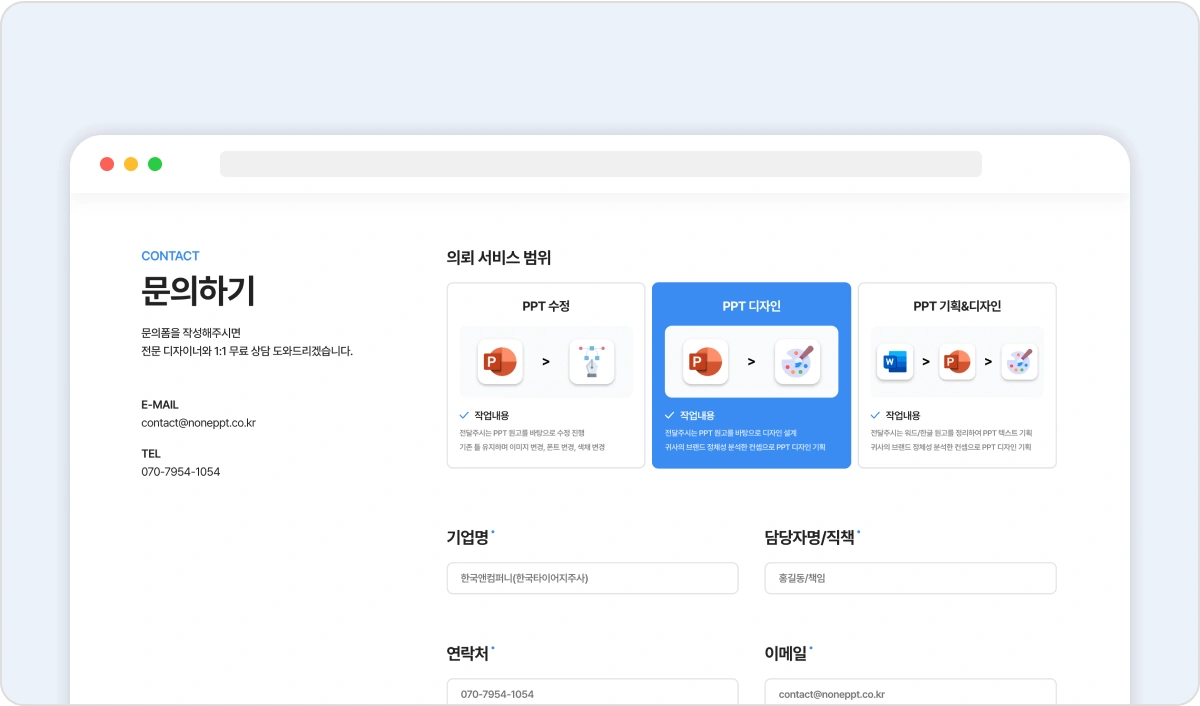
Task: Click palette icon in PPT 기획&디자인 card
Action: point(1019,361)
